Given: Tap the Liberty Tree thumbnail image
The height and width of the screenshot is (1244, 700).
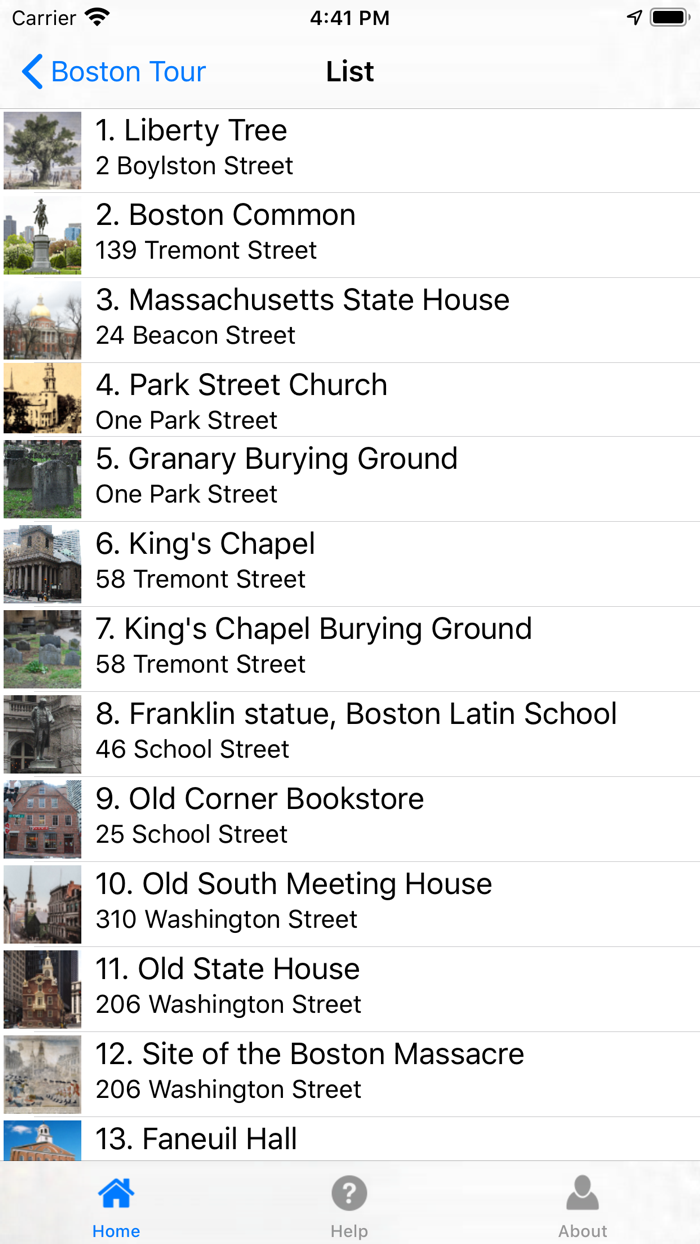Looking at the screenshot, I should pyautogui.click(x=41, y=150).
